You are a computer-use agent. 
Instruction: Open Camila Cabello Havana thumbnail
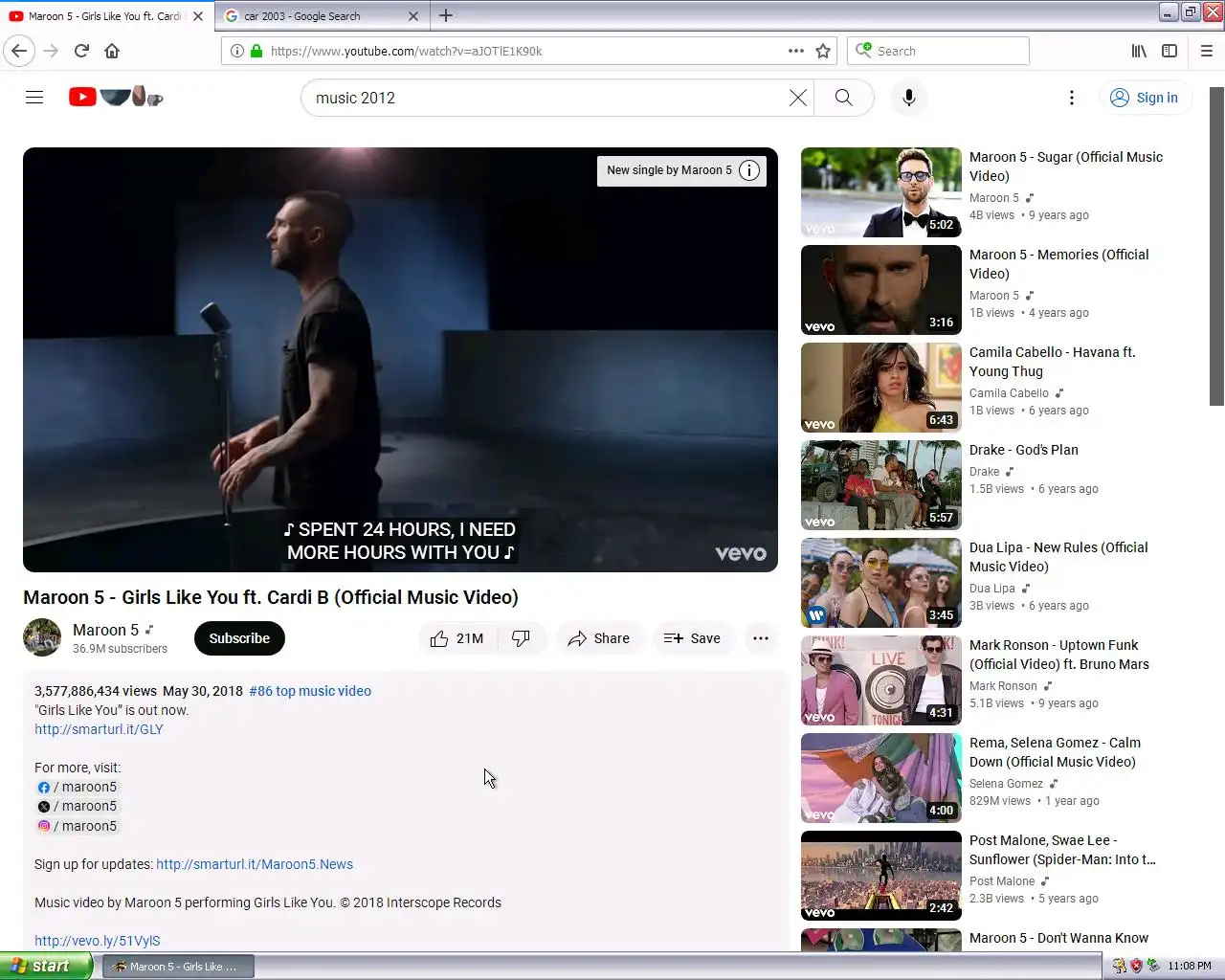pos(881,388)
